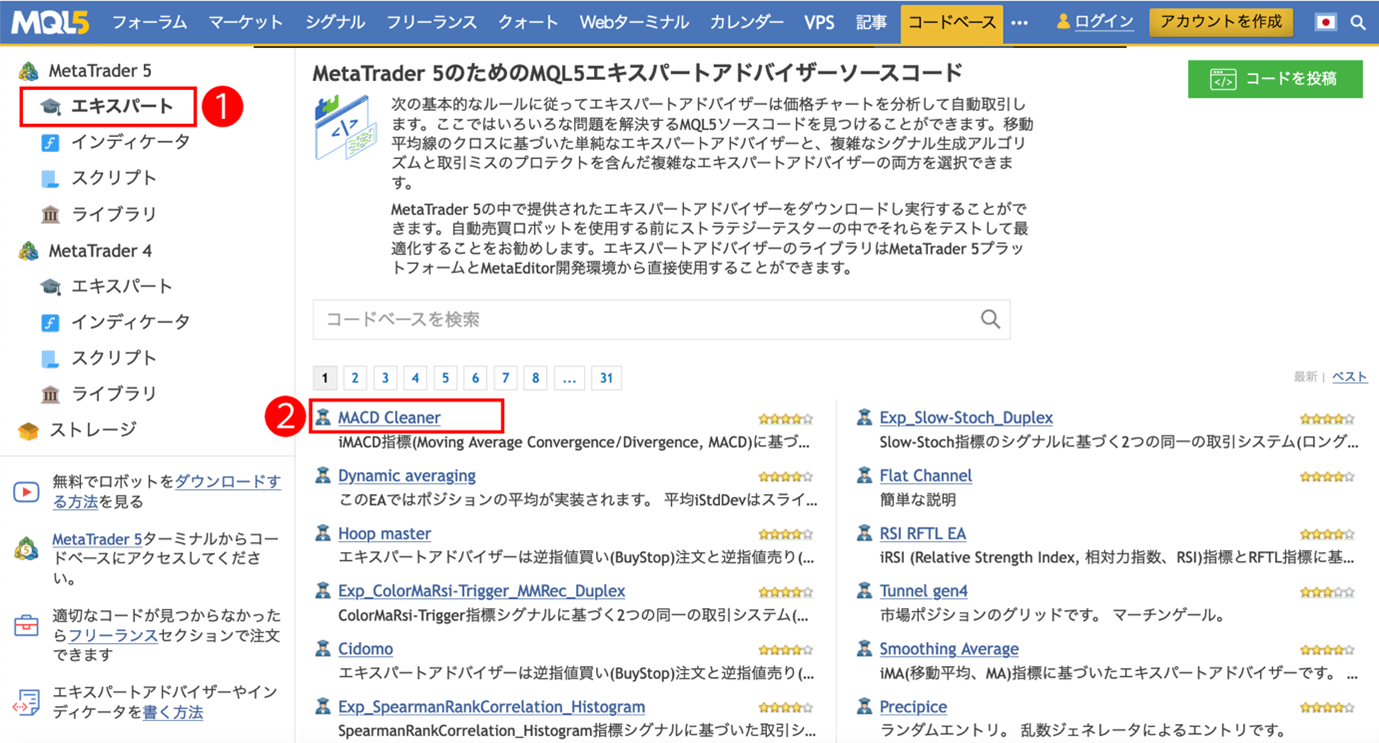The height and width of the screenshot is (743, 1379).
Task: Click the Storage (ストレージ) box icon
Action: pos(28,431)
